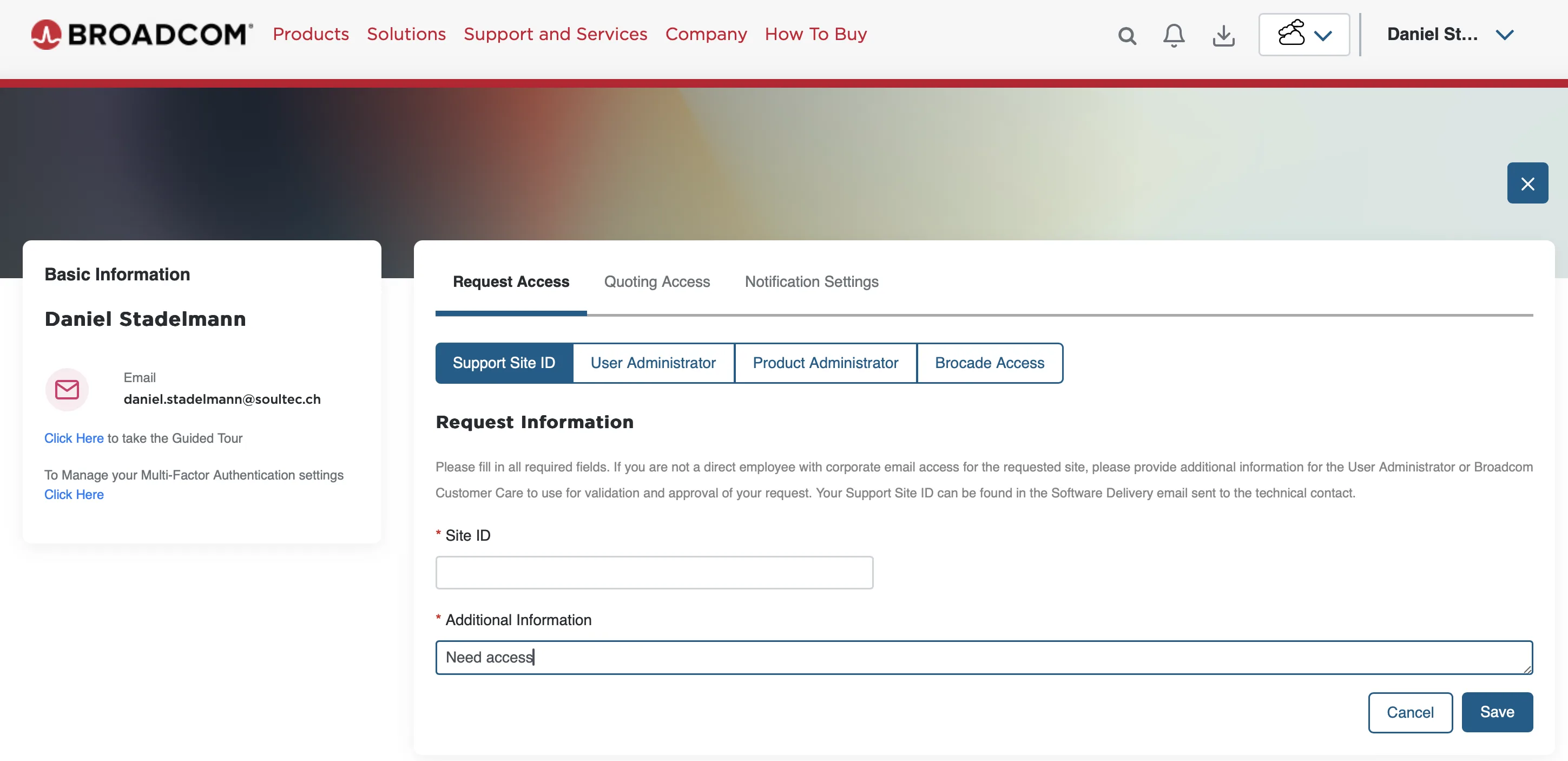
Task: Open the search magnifier icon
Action: pyautogui.click(x=1126, y=36)
